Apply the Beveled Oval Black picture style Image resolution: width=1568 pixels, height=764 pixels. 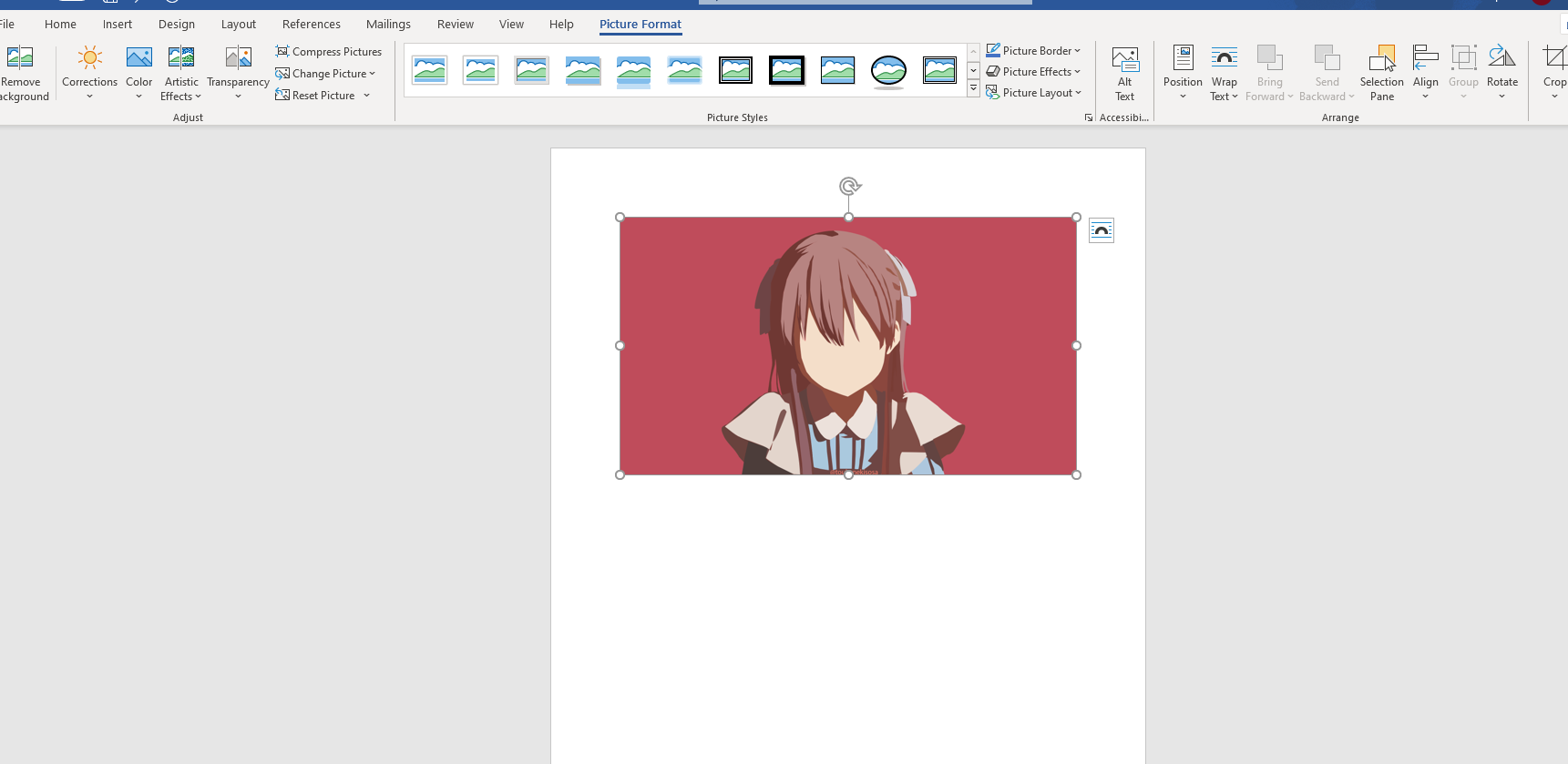click(x=888, y=70)
